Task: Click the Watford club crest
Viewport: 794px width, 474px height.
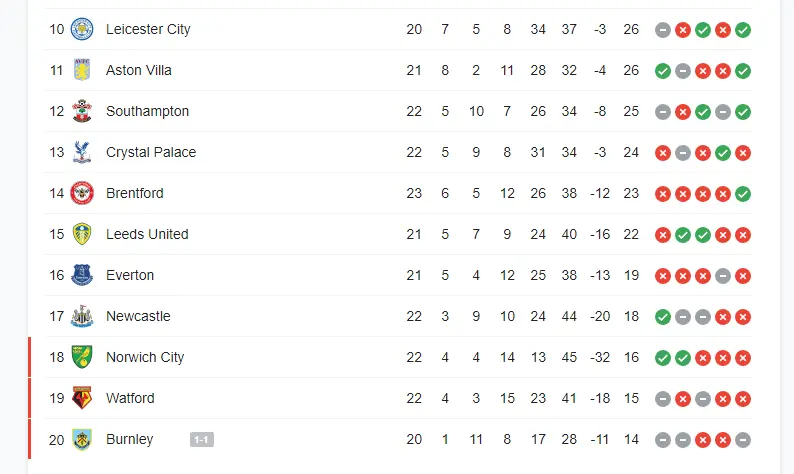Action: 82,398
